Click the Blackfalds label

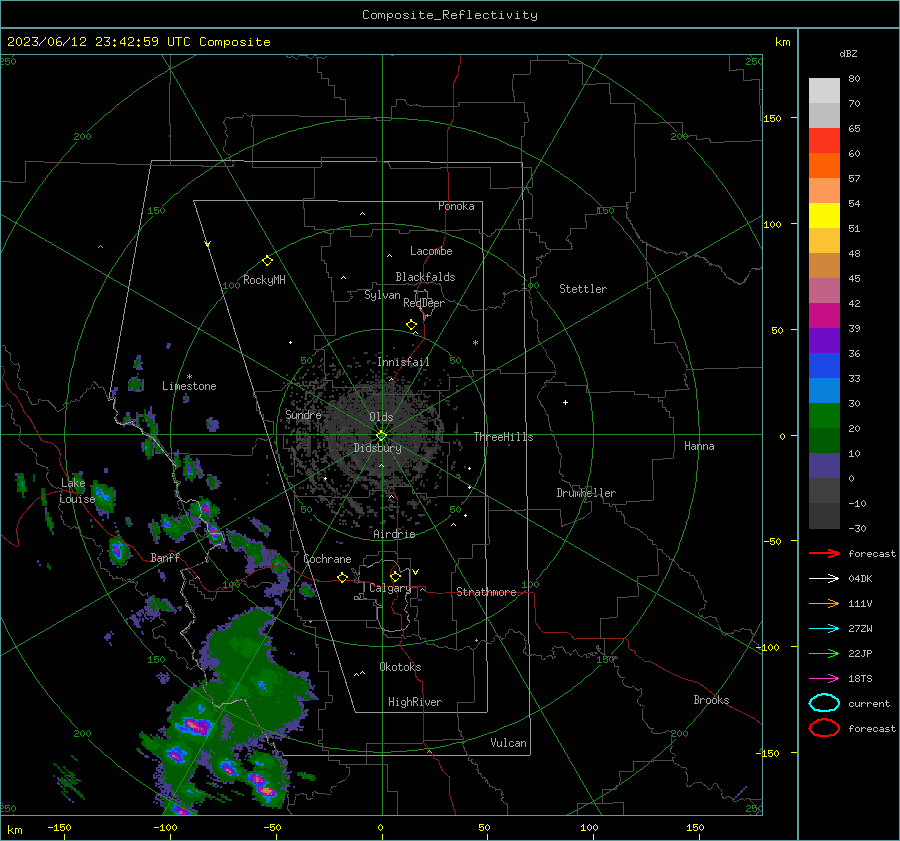[425, 277]
